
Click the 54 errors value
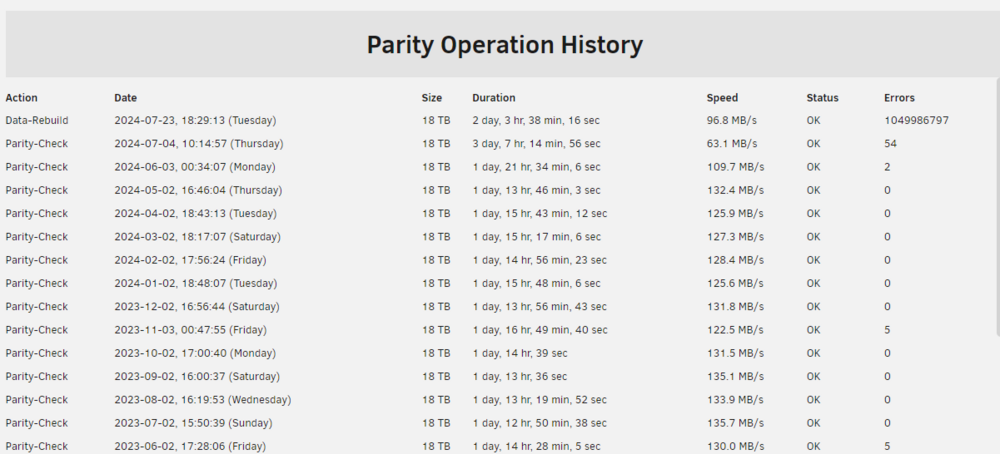pos(890,144)
